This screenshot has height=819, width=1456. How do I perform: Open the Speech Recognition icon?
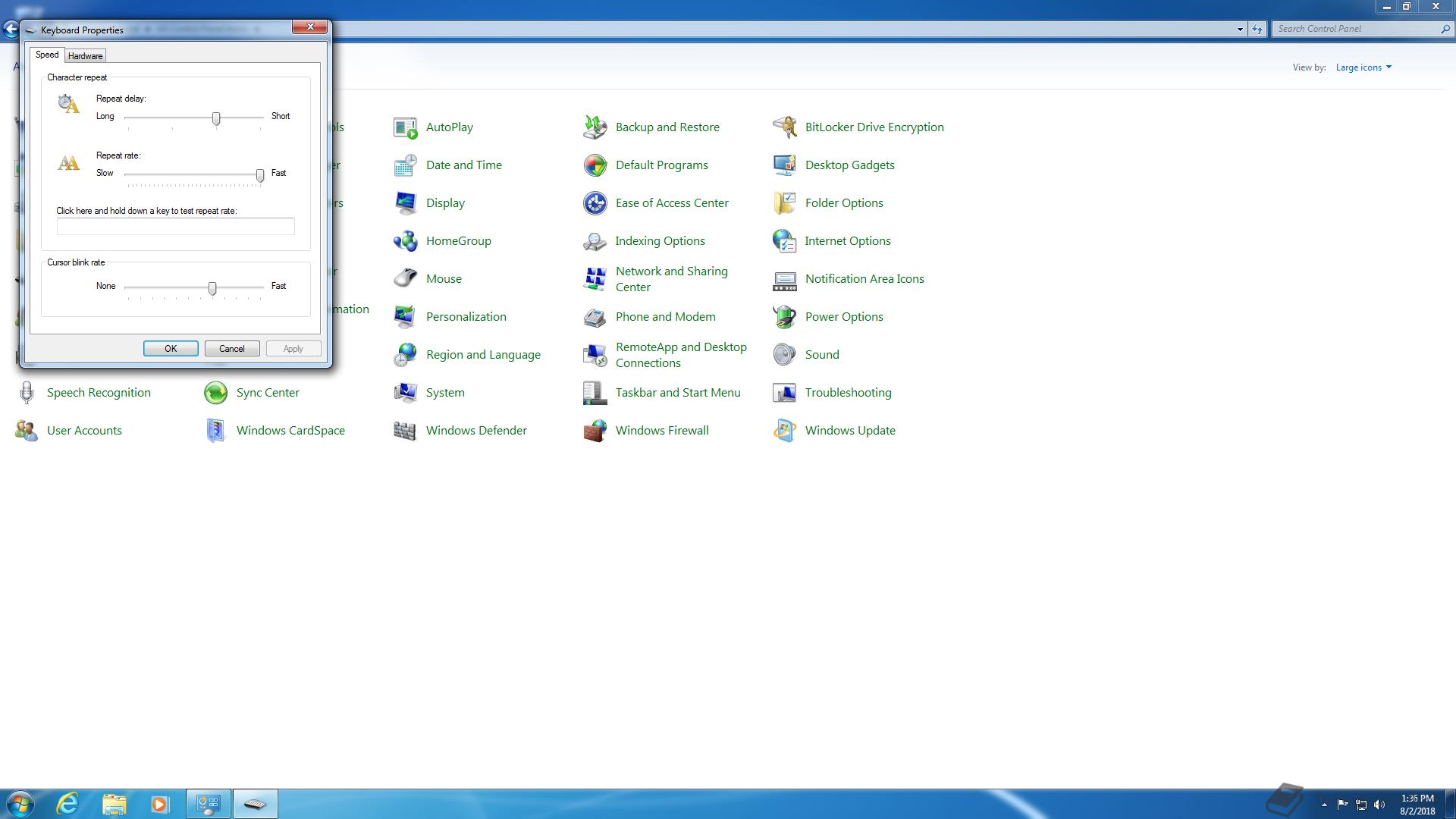(x=27, y=393)
